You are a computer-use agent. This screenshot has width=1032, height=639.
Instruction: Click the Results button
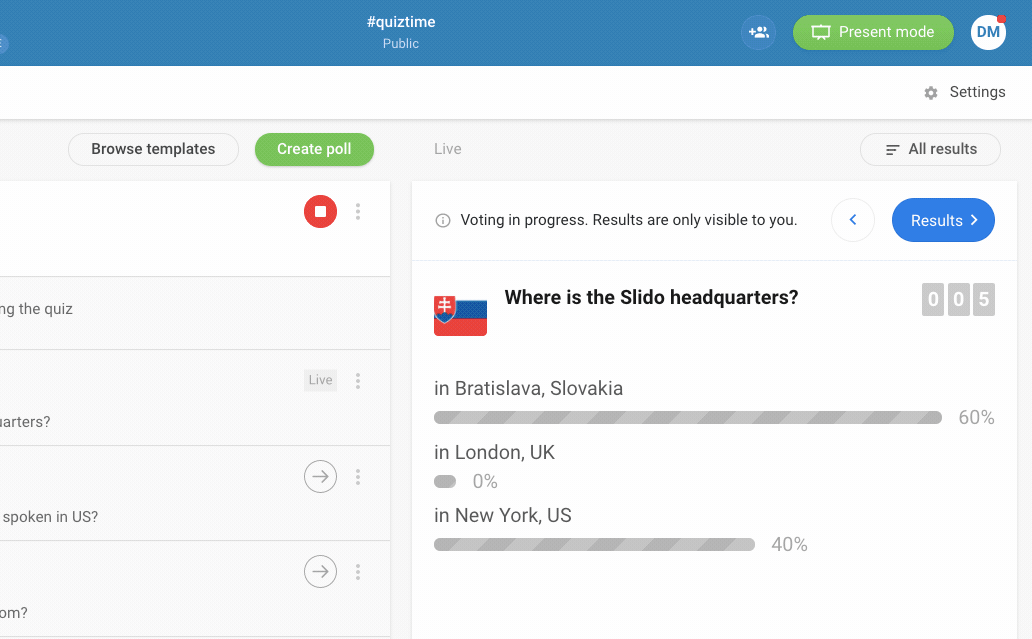pos(943,220)
